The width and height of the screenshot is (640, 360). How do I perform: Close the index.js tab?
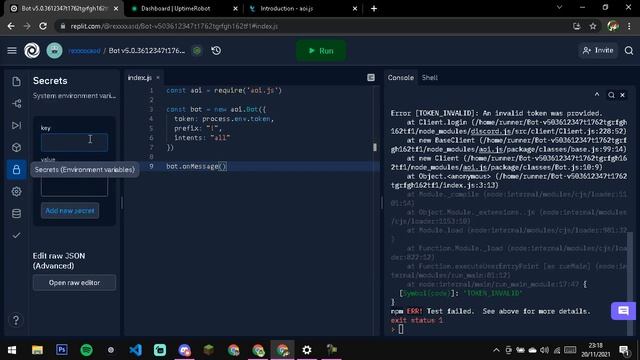pos(158,78)
